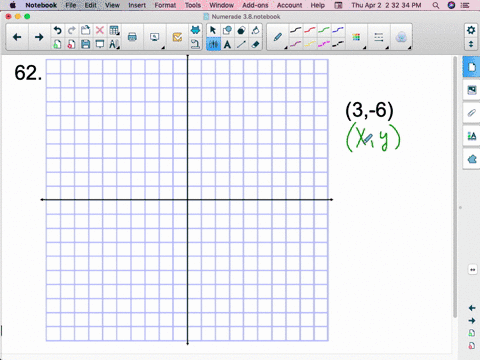Open the Insert Table tool
480x360 pixels.
114,30
